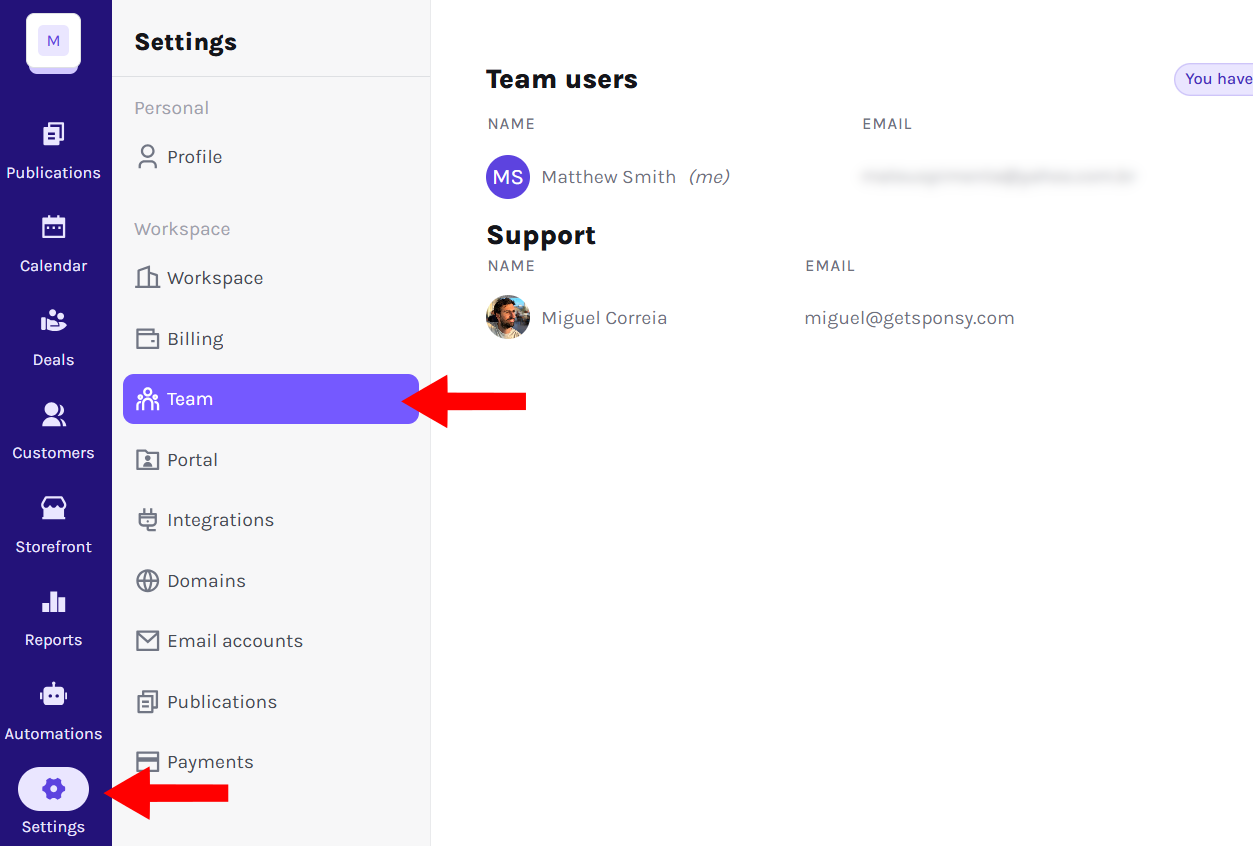Open the Automations robot icon
The image size is (1253, 846).
click(x=53, y=694)
